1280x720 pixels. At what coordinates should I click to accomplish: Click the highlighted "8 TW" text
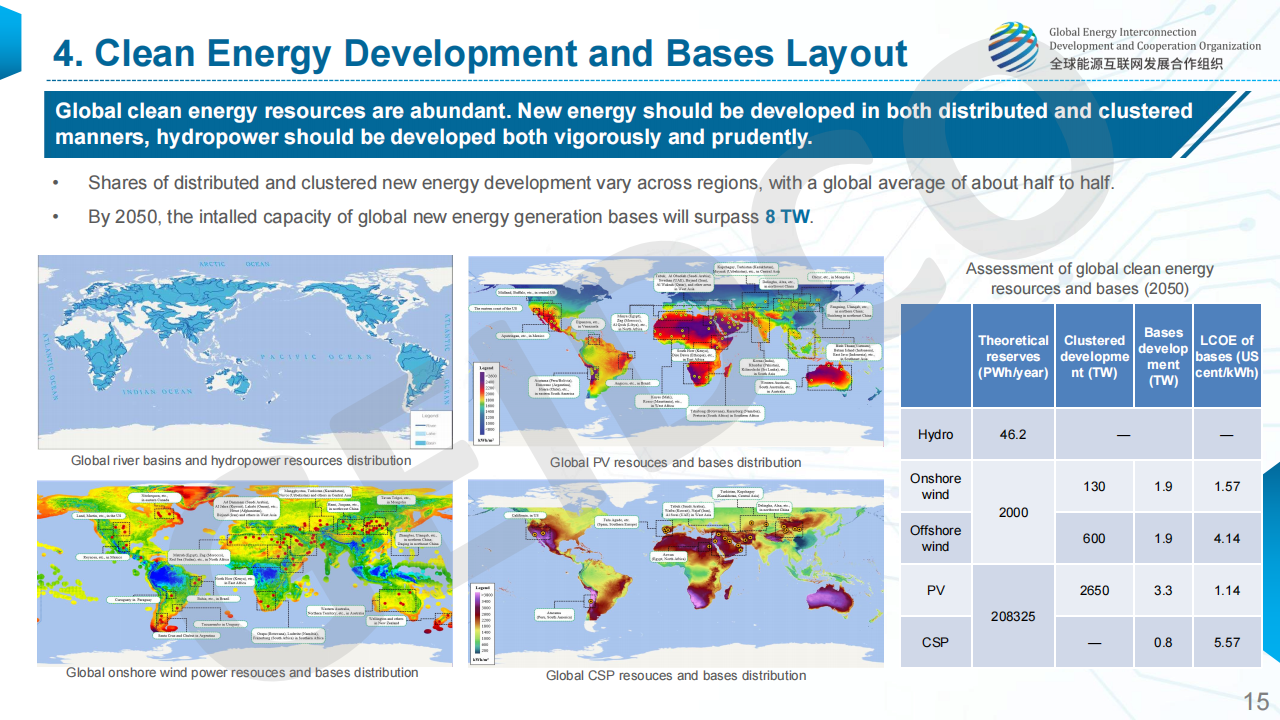pyautogui.click(x=787, y=216)
